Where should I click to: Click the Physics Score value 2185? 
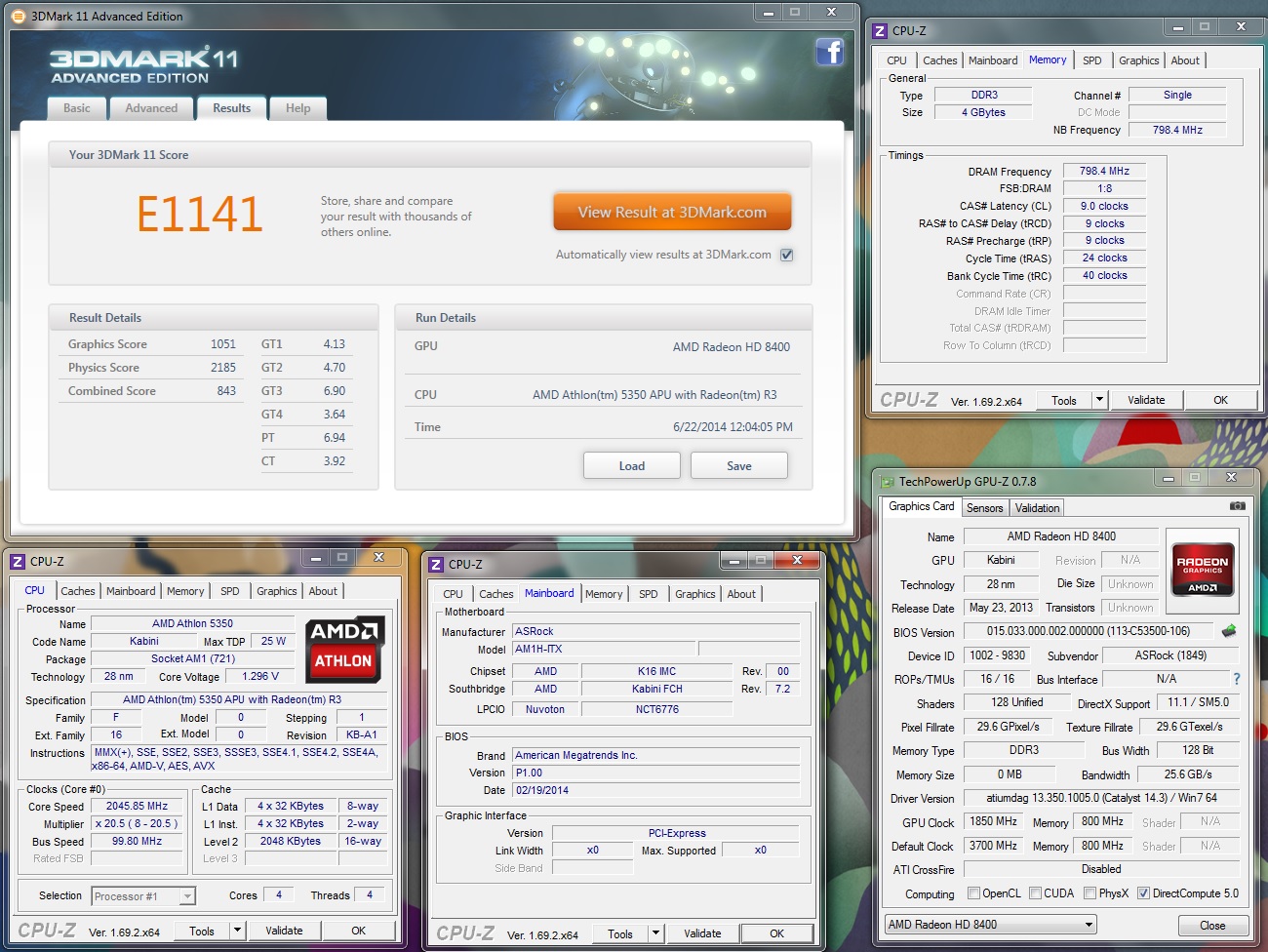[223, 368]
